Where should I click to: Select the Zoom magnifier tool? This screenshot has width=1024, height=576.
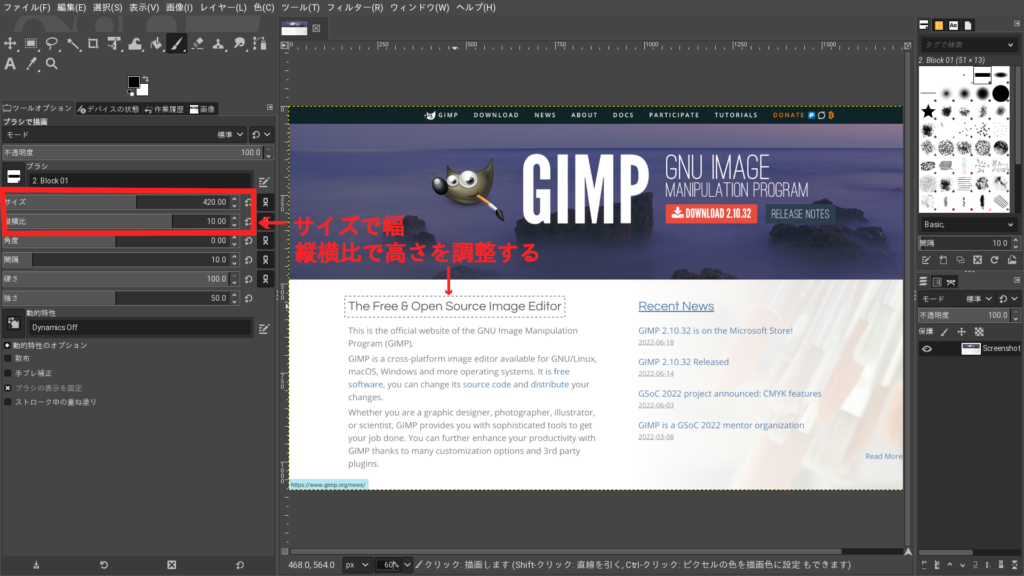point(52,64)
